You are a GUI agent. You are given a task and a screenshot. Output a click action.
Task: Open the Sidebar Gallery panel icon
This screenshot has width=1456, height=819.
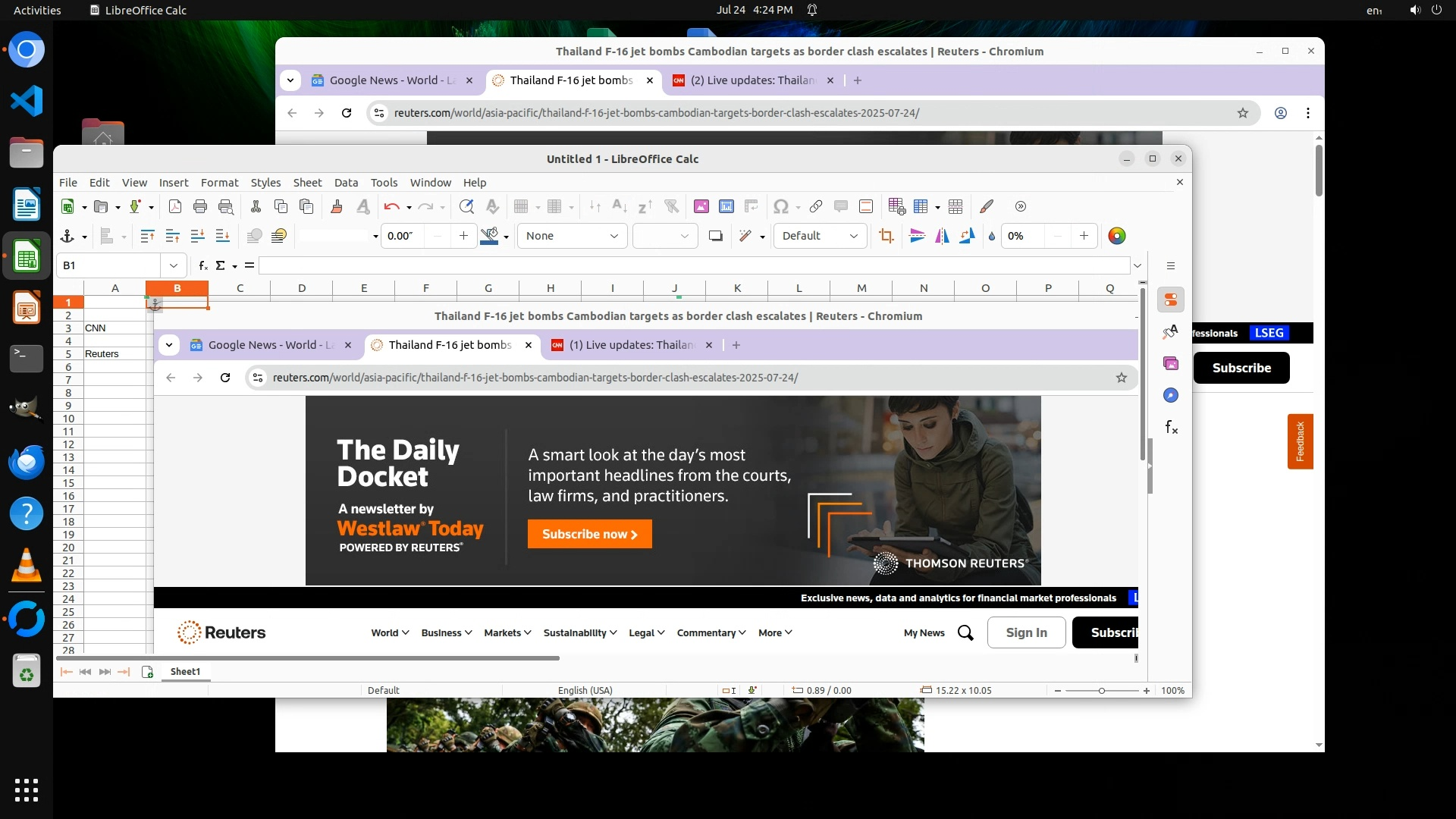tap(1171, 363)
